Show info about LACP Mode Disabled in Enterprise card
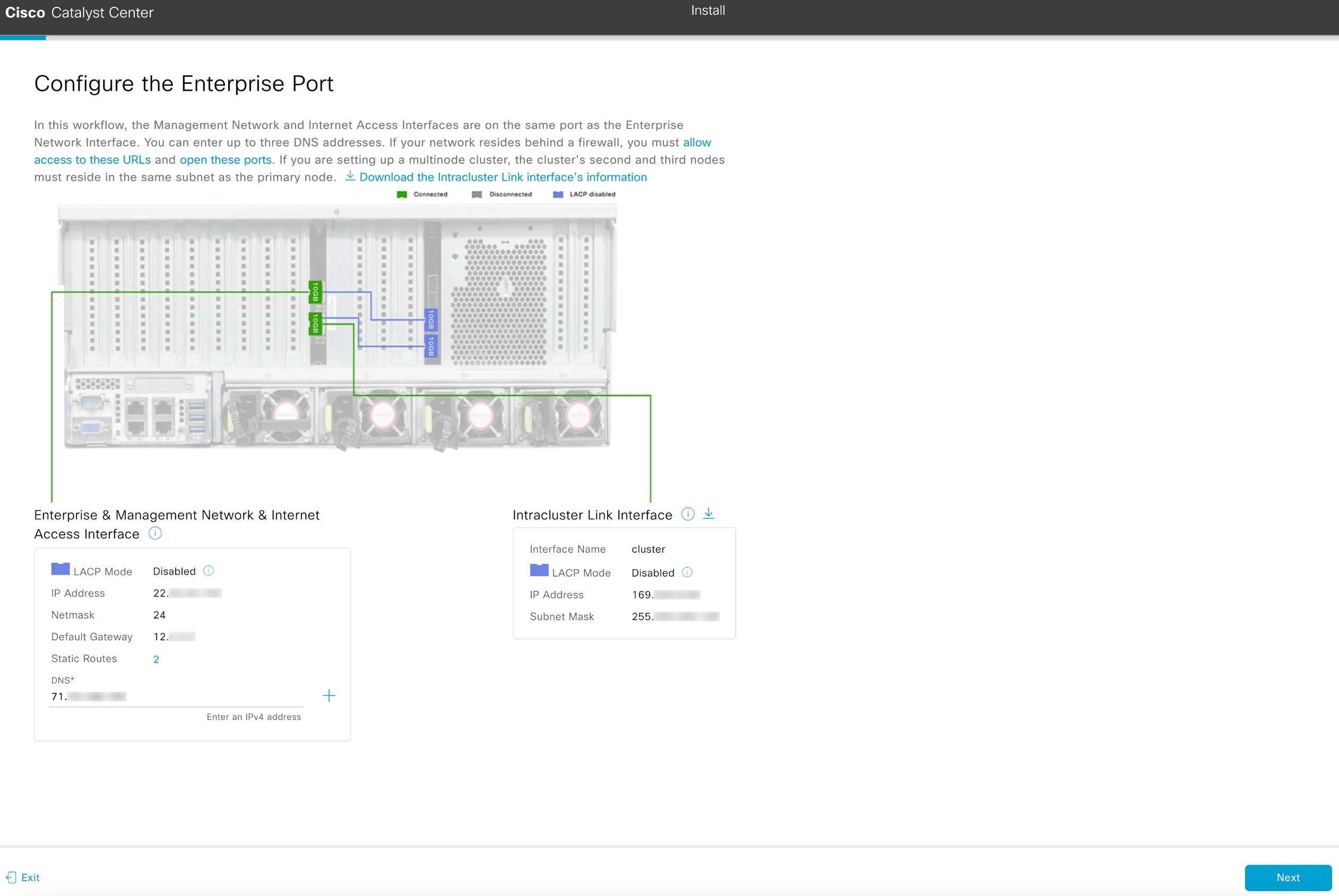The image size is (1339, 896). pyautogui.click(x=208, y=570)
